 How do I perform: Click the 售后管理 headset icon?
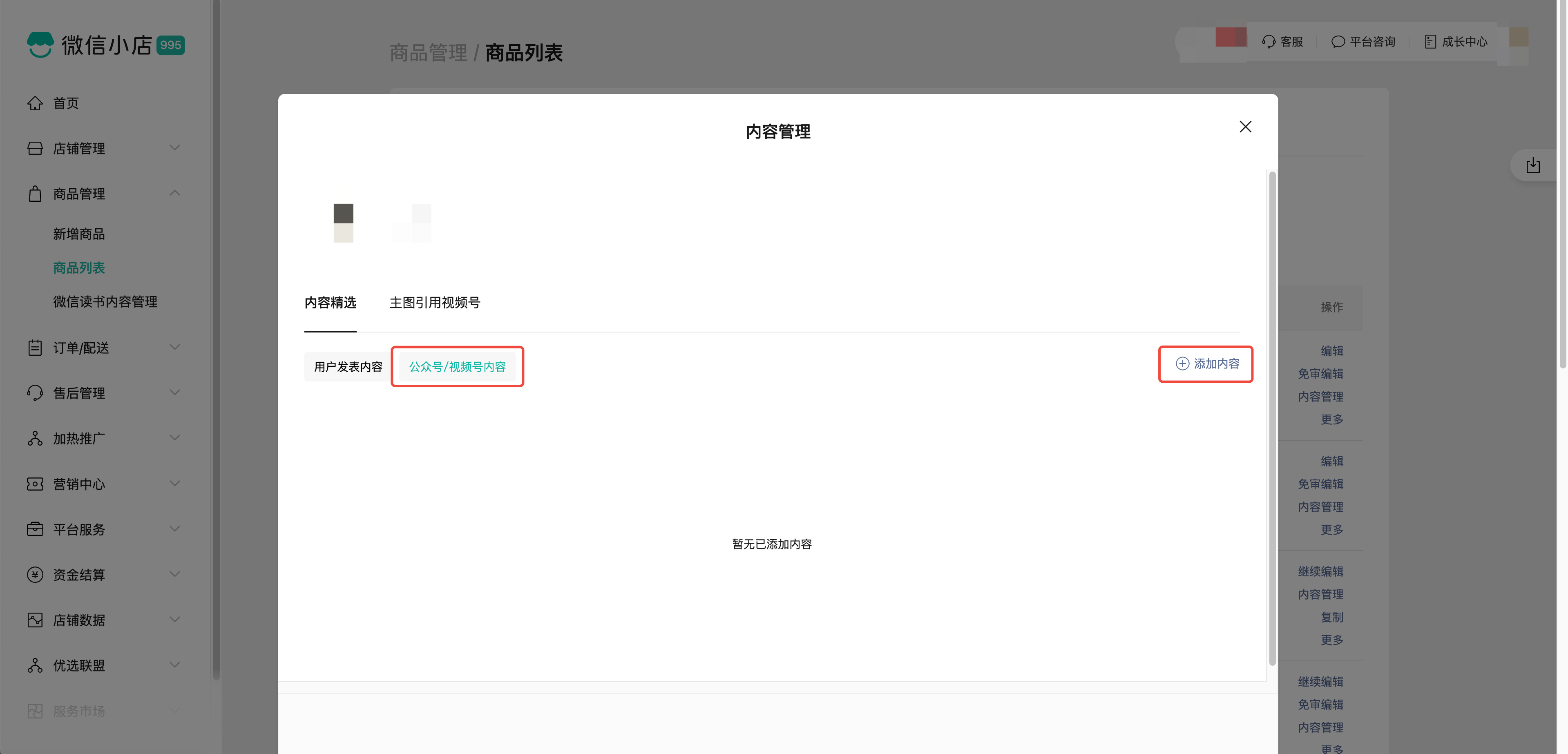(x=35, y=393)
